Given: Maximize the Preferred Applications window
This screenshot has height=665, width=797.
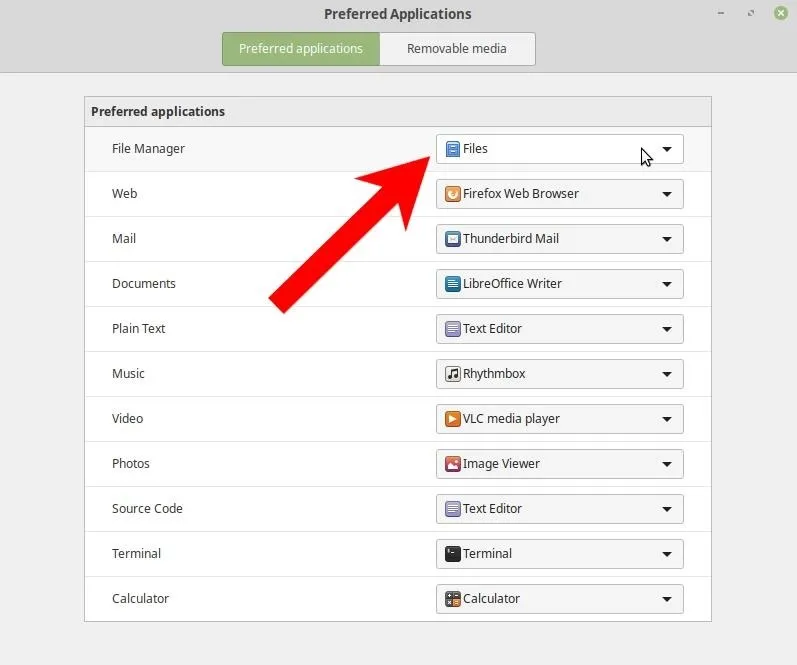Looking at the screenshot, I should click(751, 13).
